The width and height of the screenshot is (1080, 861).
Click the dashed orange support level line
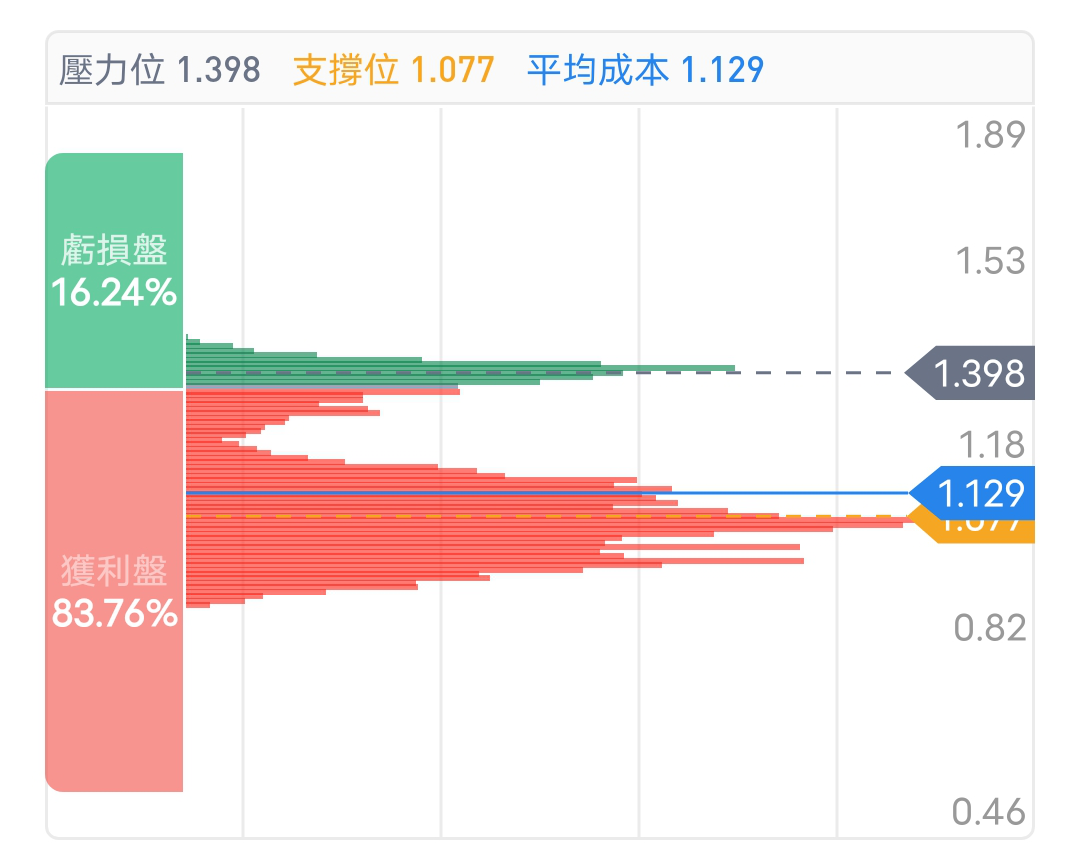553,516
